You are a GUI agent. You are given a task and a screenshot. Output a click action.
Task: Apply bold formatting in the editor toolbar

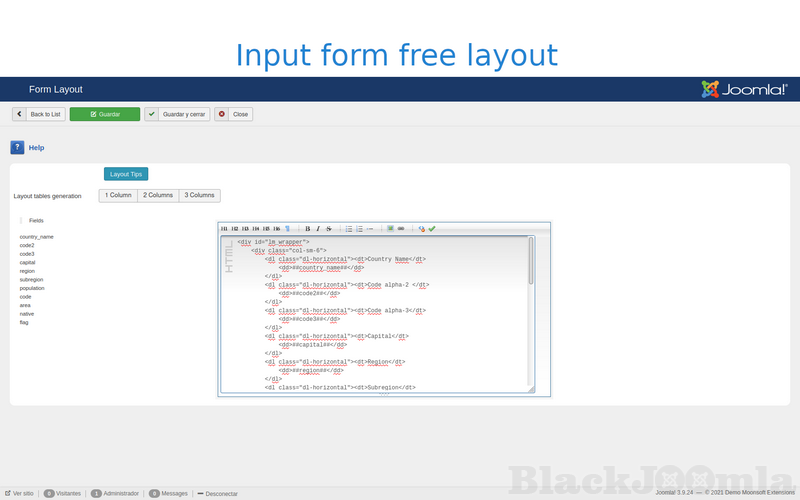307,228
